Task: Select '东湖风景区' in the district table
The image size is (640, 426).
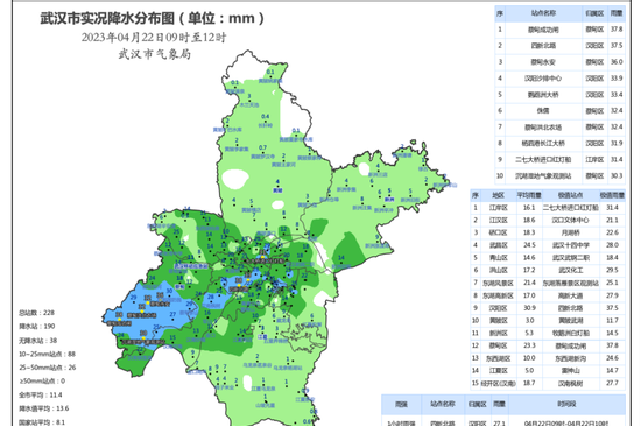Action: (498, 283)
